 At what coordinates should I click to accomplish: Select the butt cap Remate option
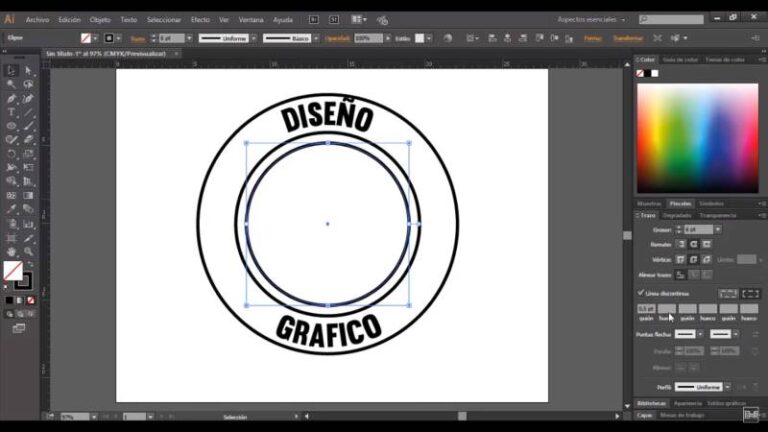680,244
